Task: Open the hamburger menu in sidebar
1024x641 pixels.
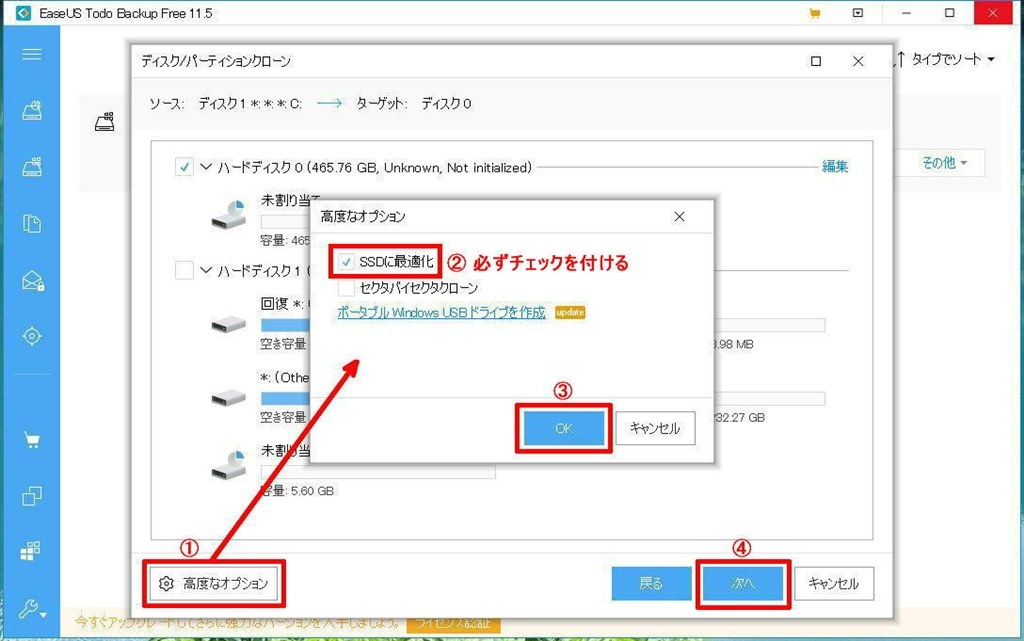Action: [31, 54]
